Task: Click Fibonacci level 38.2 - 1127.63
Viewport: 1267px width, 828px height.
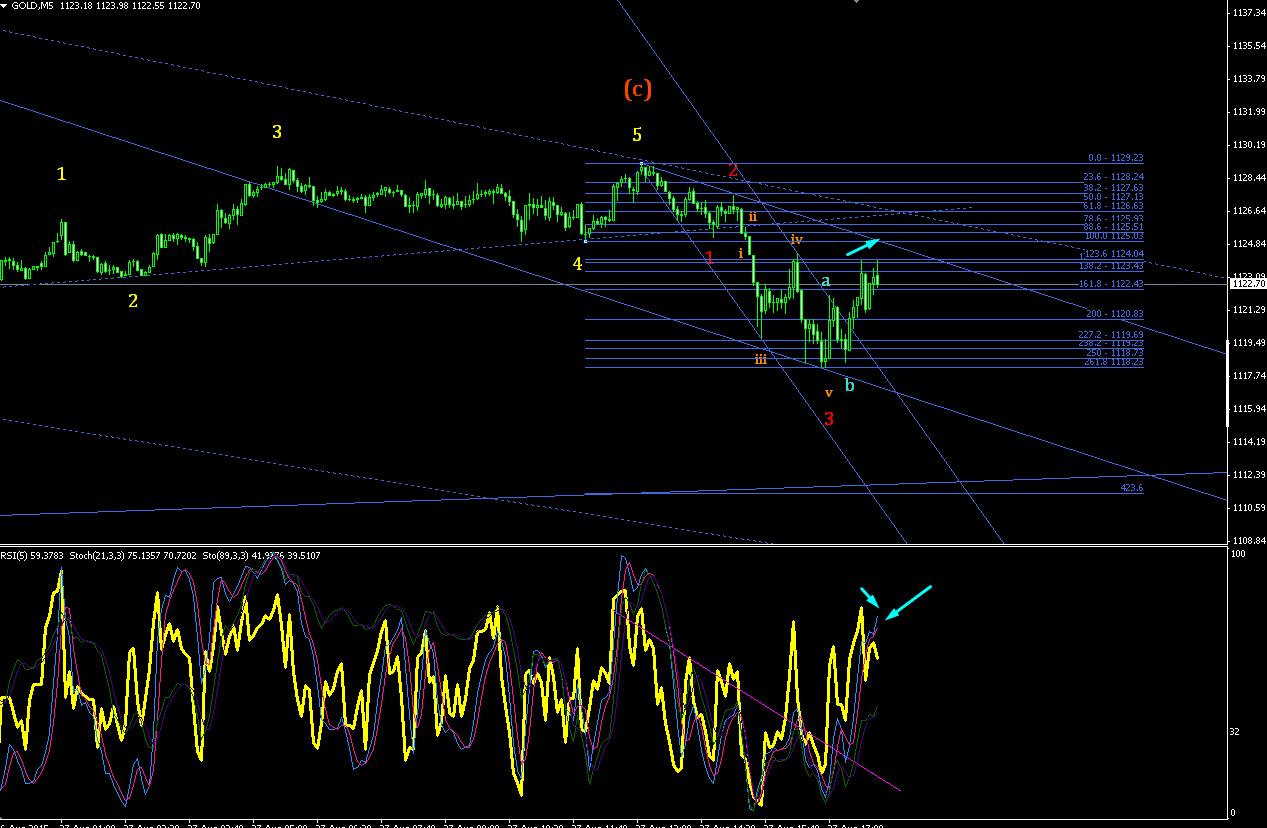Action: tap(1113, 187)
